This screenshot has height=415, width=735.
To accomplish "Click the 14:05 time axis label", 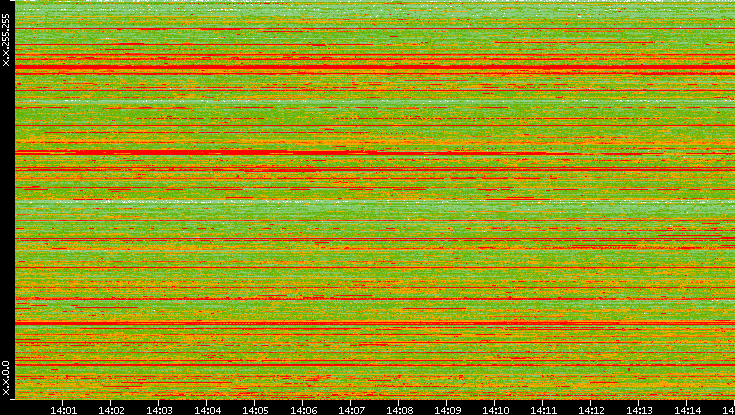I will [x=255, y=410].
